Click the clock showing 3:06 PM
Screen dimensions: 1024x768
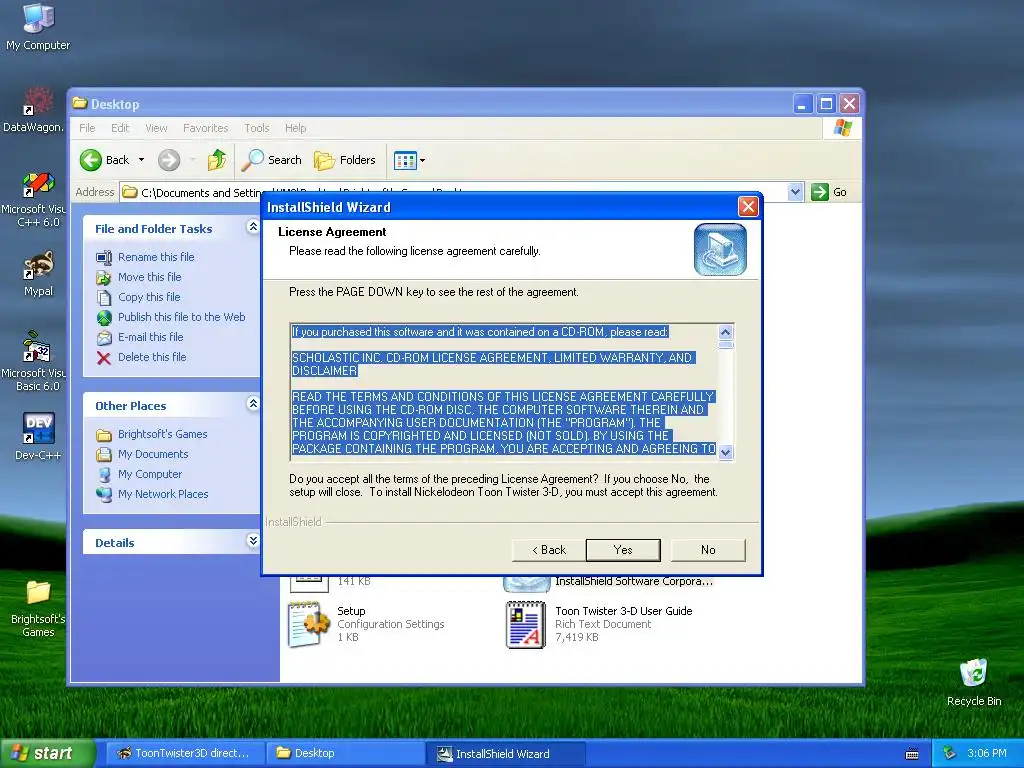coord(987,753)
